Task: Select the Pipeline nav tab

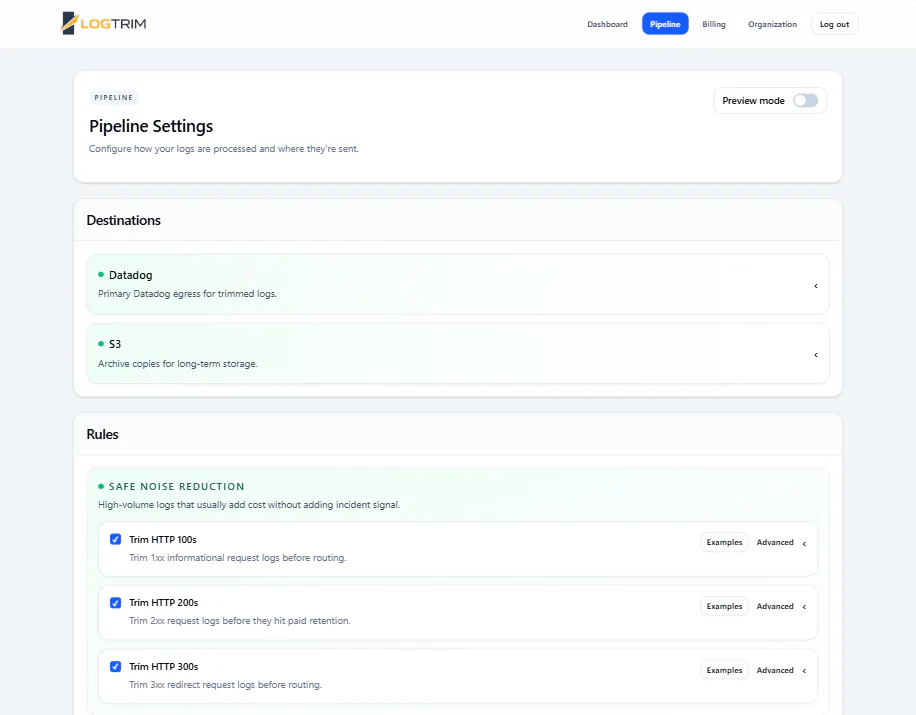Action: point(665,24)
